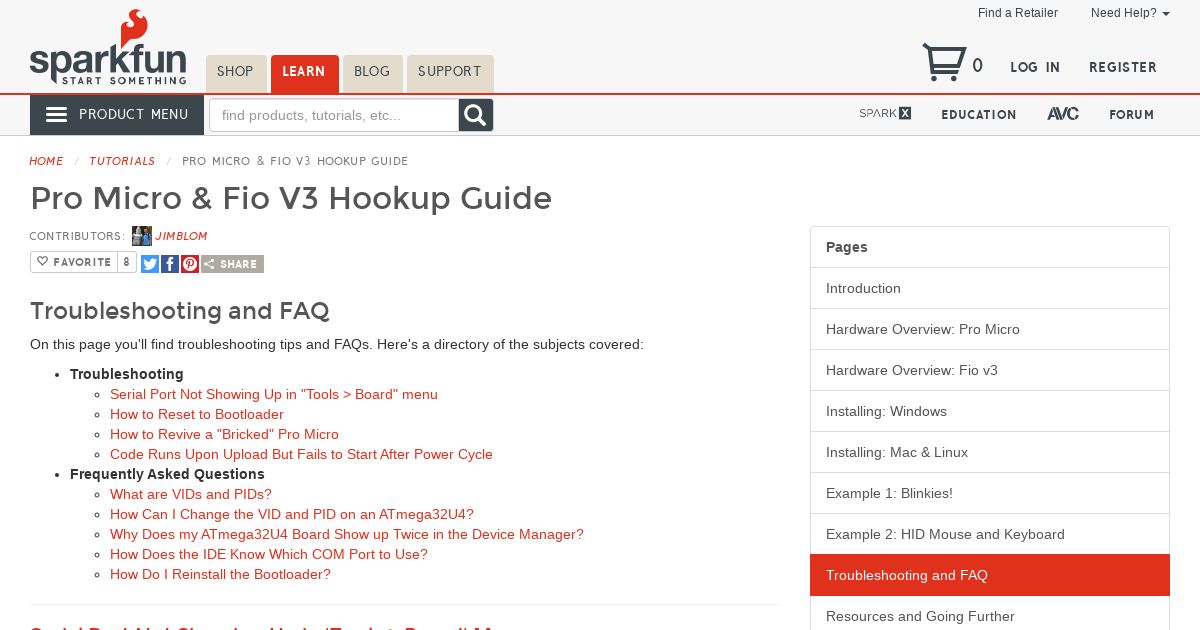Click the Share button
The image size is (1200, 630).
232,264
